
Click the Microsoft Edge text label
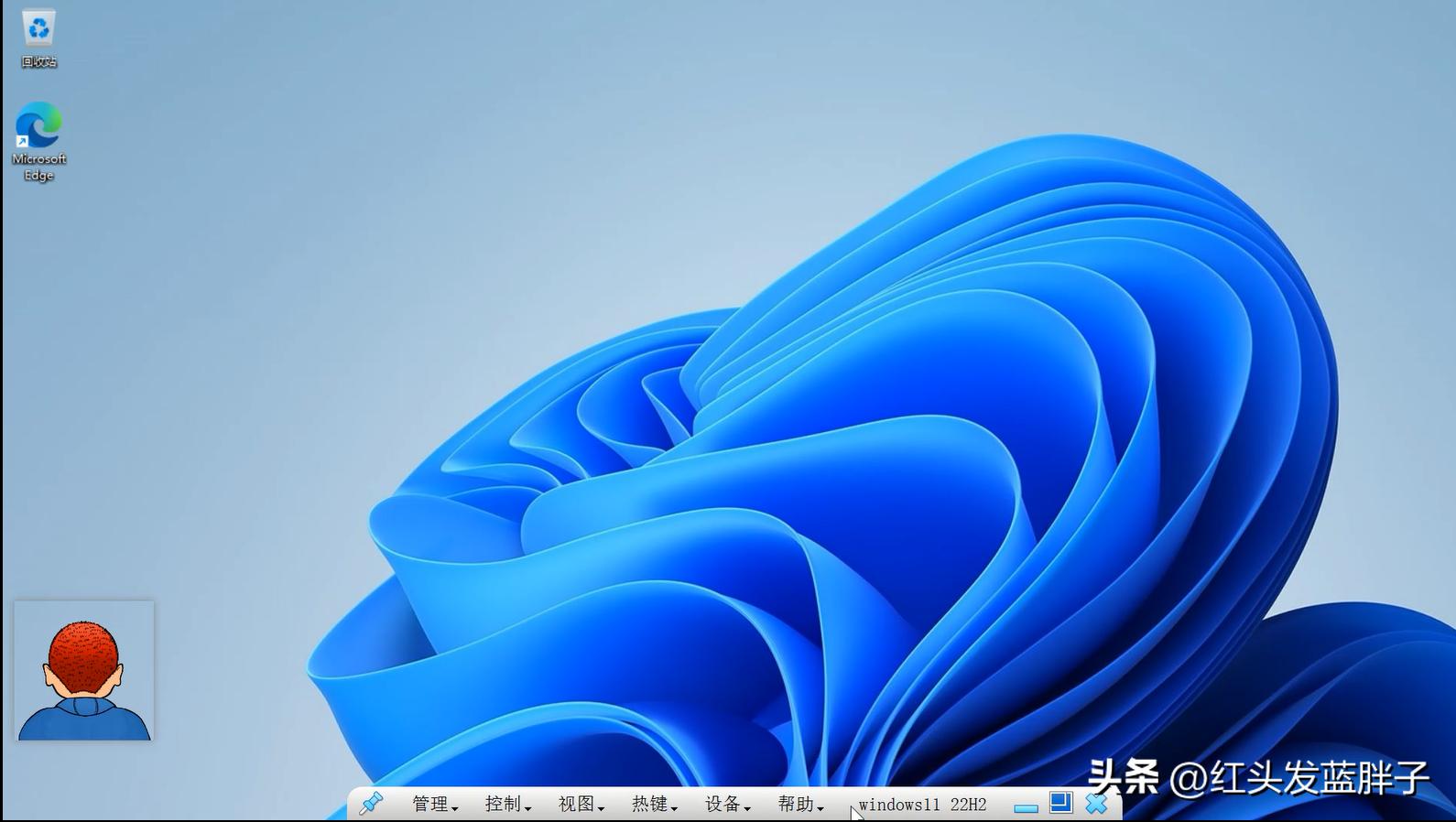click(x=38, y=167)
